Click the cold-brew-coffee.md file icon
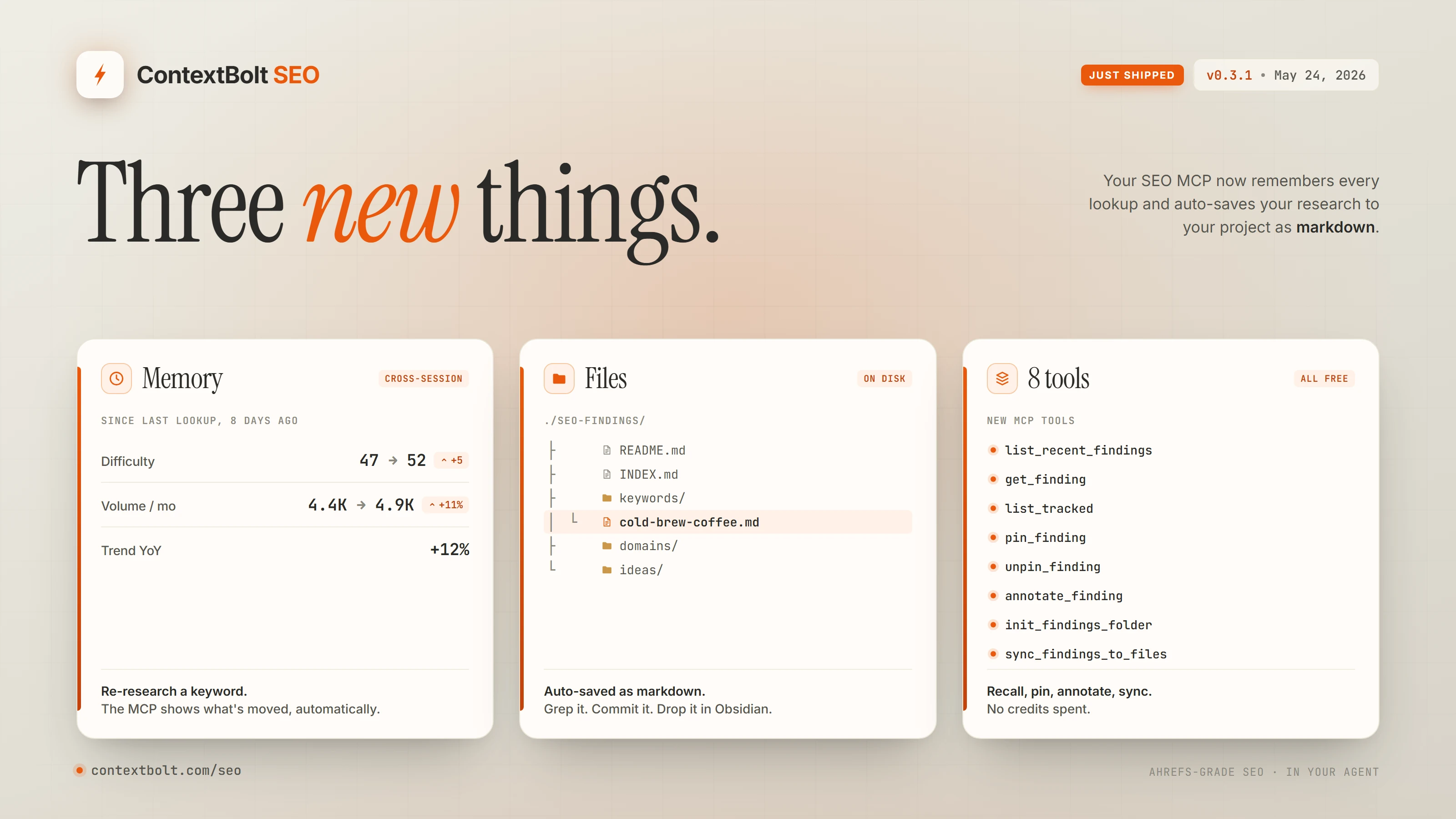This screenshot has width=1456, height=819. click(x=607, y=522)
